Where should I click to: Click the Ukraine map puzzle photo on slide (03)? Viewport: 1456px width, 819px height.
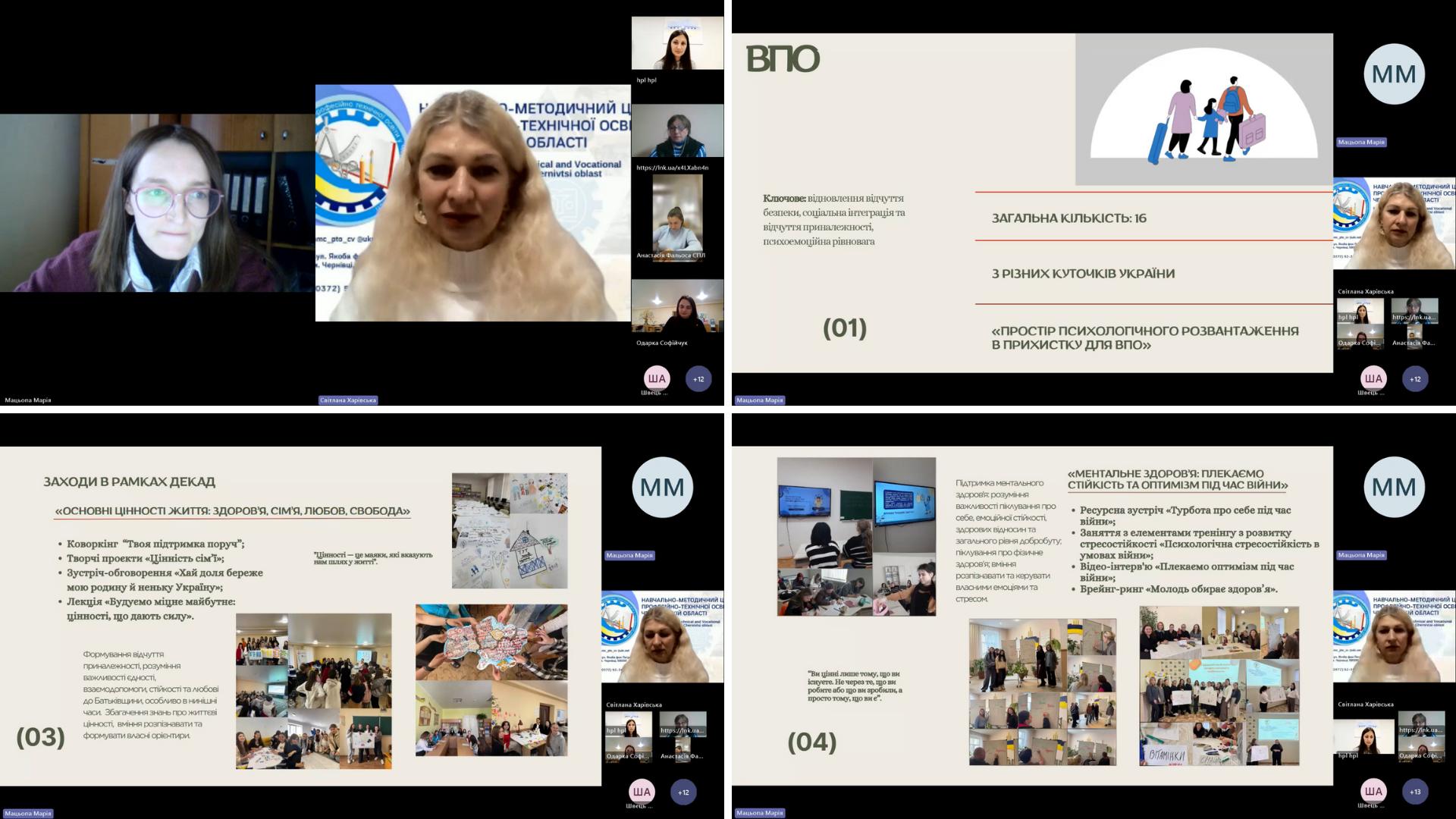tap(491, 642)
